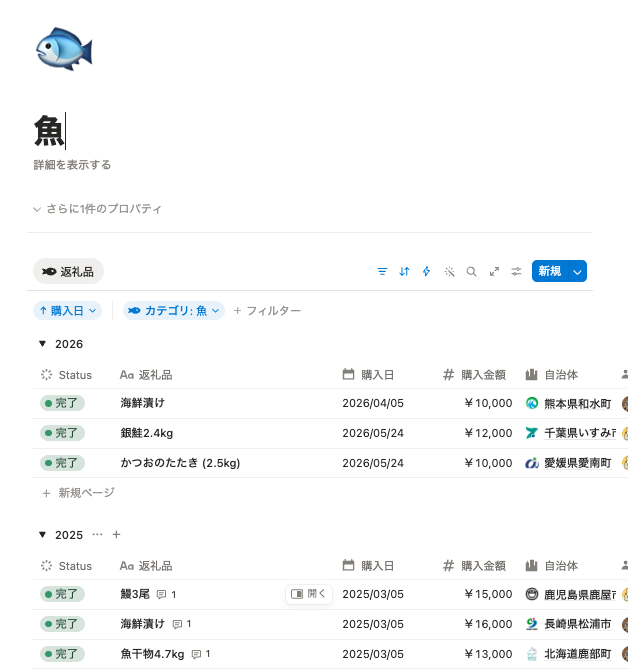Viewport: 628px width, 671px height.
Task: Open the かつおのたたき (2.5kg) entry
Action: [x=180, y=463]
